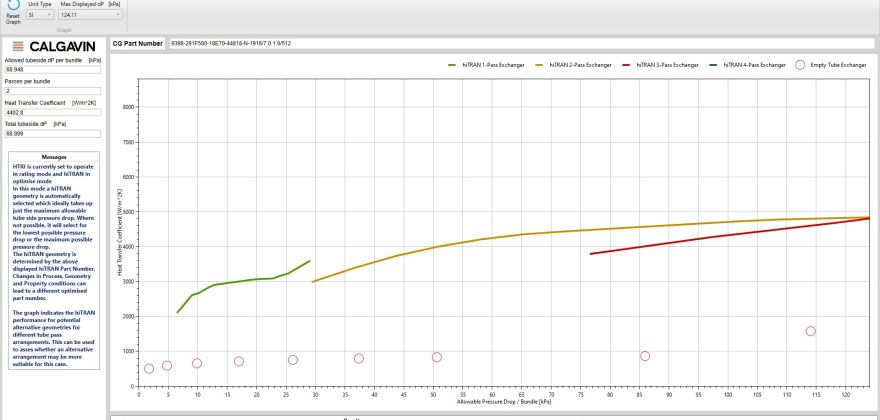The image size is (880, 420).
Task: Click the Messages panel header
Action: click(x=54, y=157)
